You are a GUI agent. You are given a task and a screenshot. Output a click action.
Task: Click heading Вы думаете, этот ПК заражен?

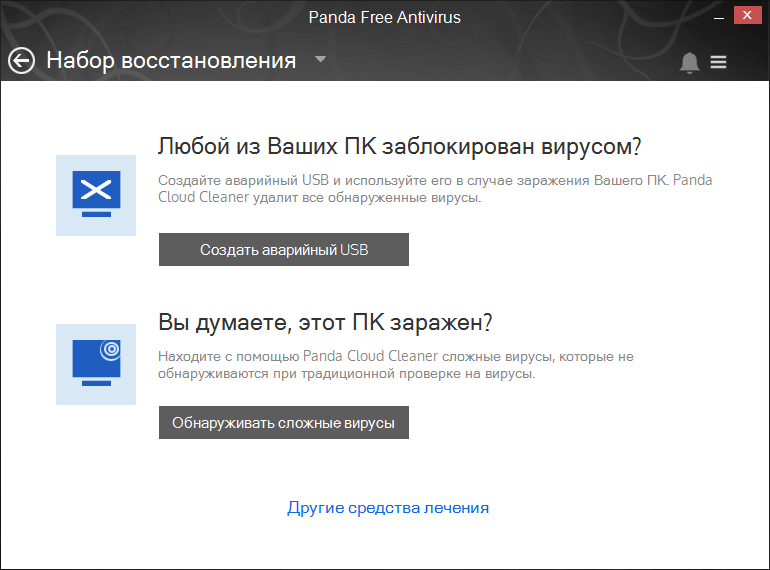point(325,323)
